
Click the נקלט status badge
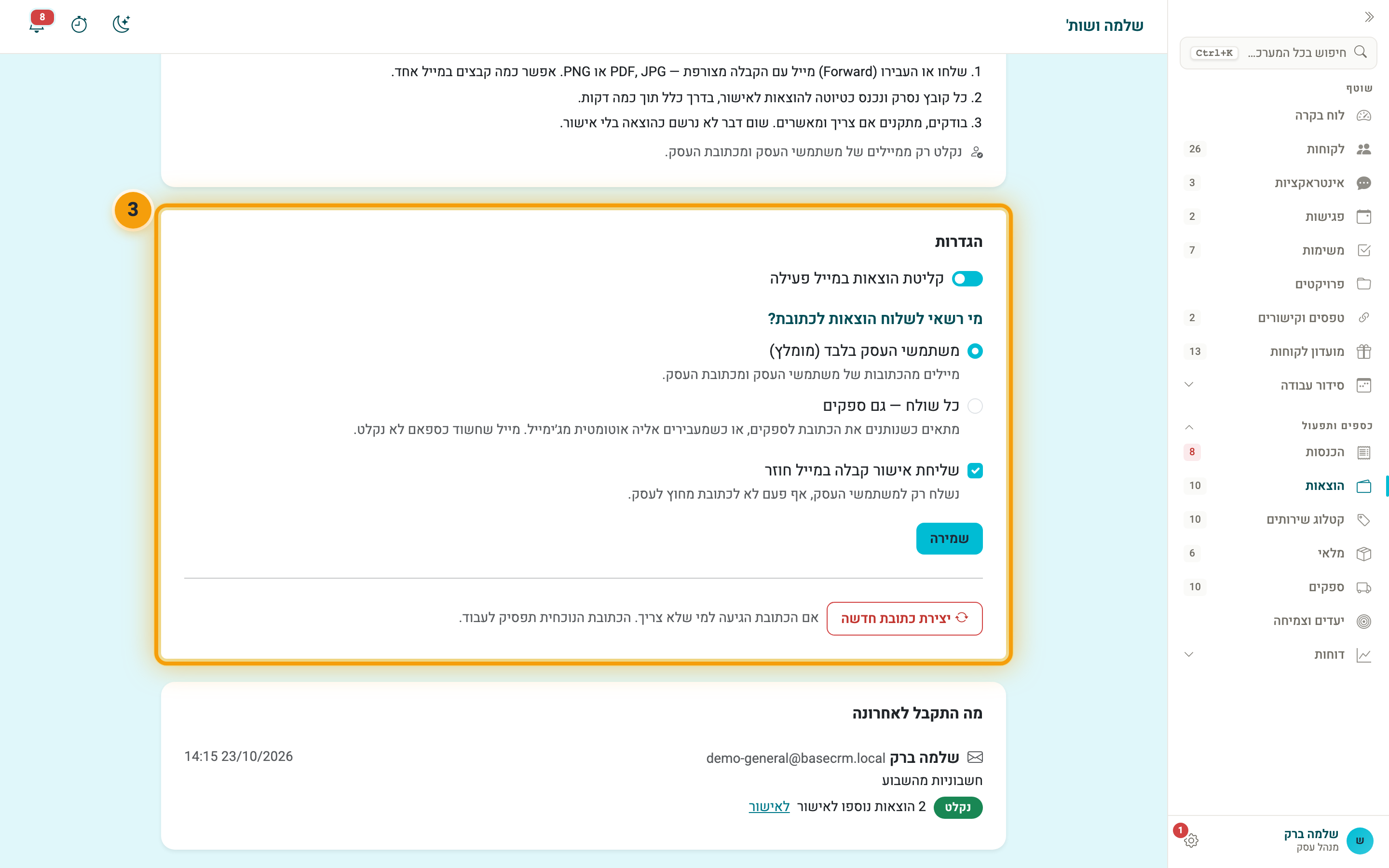[x=958, y=807]
